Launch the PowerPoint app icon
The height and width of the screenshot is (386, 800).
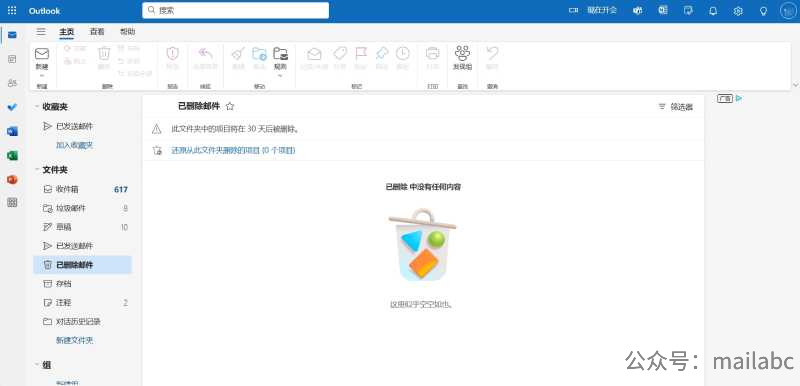(12, 179)
